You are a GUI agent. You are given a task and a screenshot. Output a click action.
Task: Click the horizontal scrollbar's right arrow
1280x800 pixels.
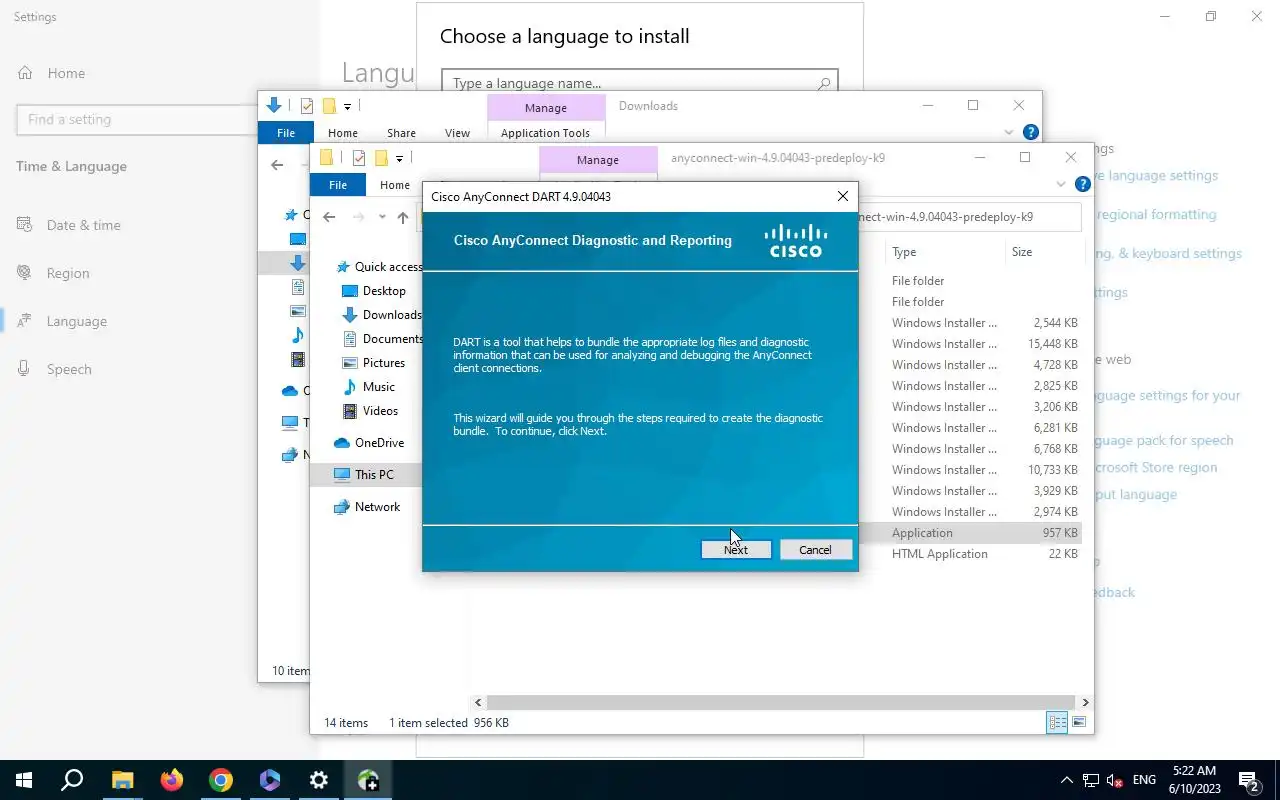pyautogui.click(x=1085, y=703)
